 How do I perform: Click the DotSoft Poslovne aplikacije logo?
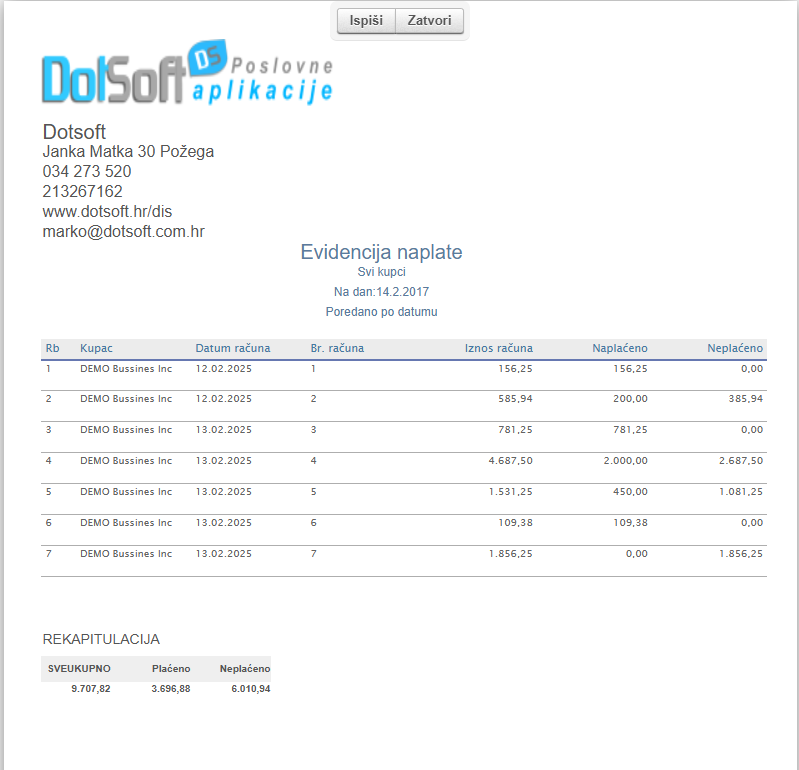[187, 74]
